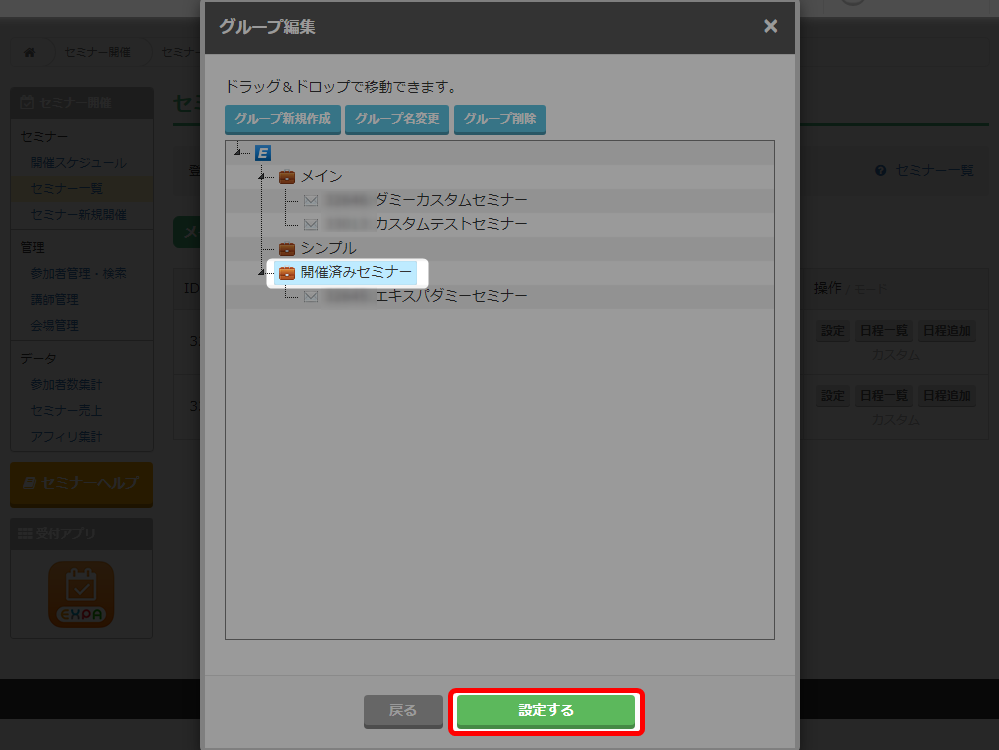Click envelope icon beside ダミーカスタムセミナー
Viewport: 999px width, 750px height.
tap(311, 201)
